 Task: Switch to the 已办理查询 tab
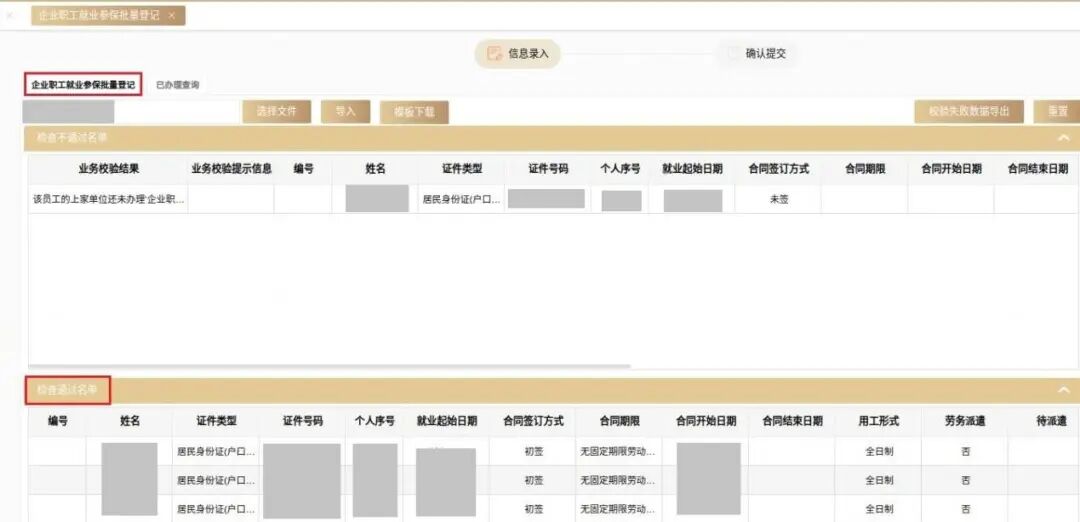click(x=178, y=85)
